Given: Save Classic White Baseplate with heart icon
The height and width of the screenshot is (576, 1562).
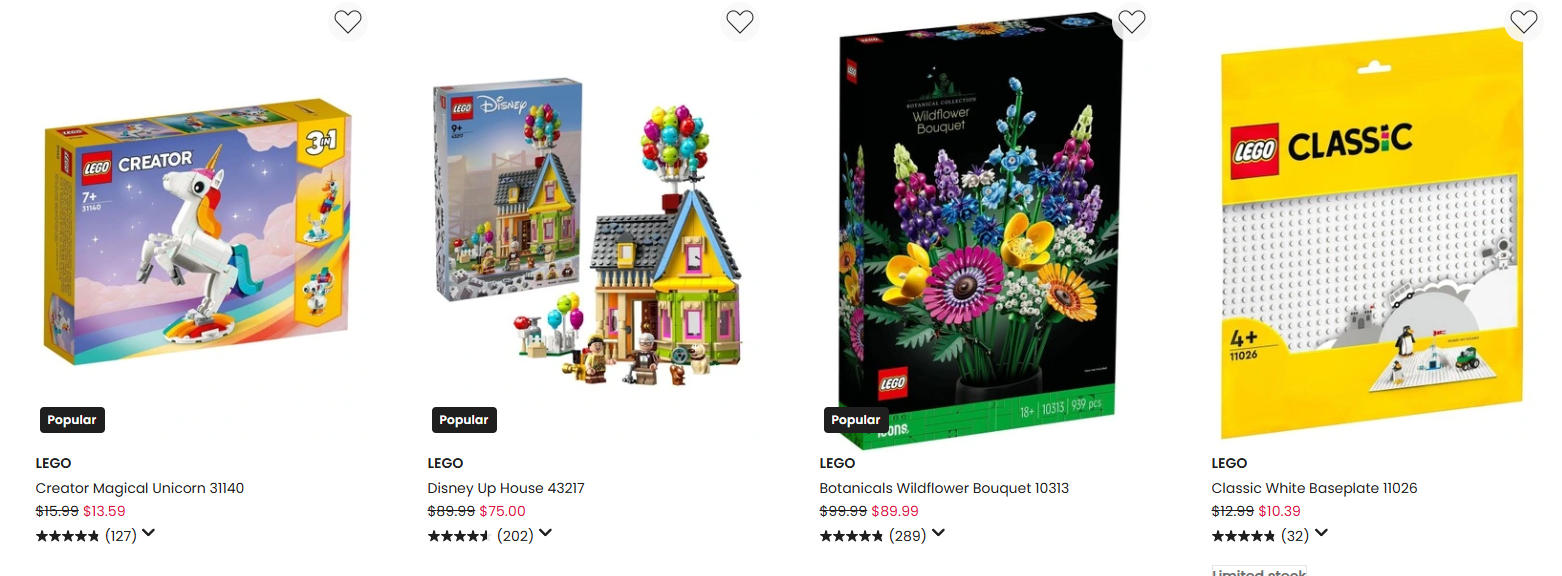Looking at the screenshot, I should (1523, 21).
